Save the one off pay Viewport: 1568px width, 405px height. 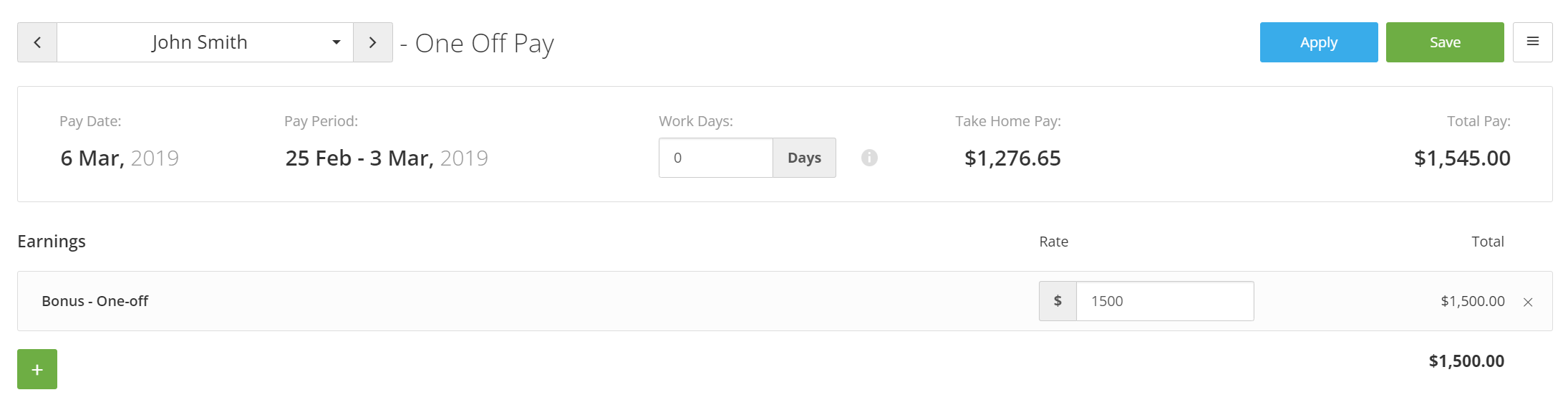1445,42
